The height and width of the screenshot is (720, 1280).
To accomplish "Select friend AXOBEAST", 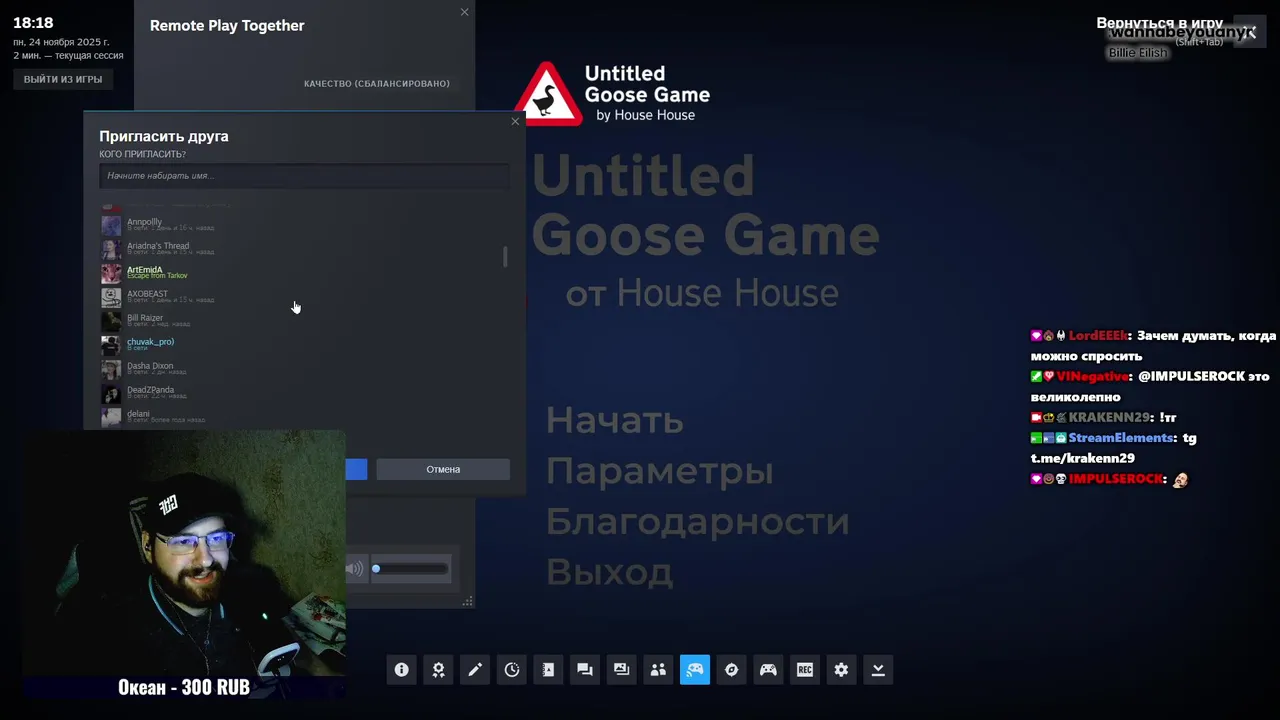I will pyautogui.click(x=300, y=297).
